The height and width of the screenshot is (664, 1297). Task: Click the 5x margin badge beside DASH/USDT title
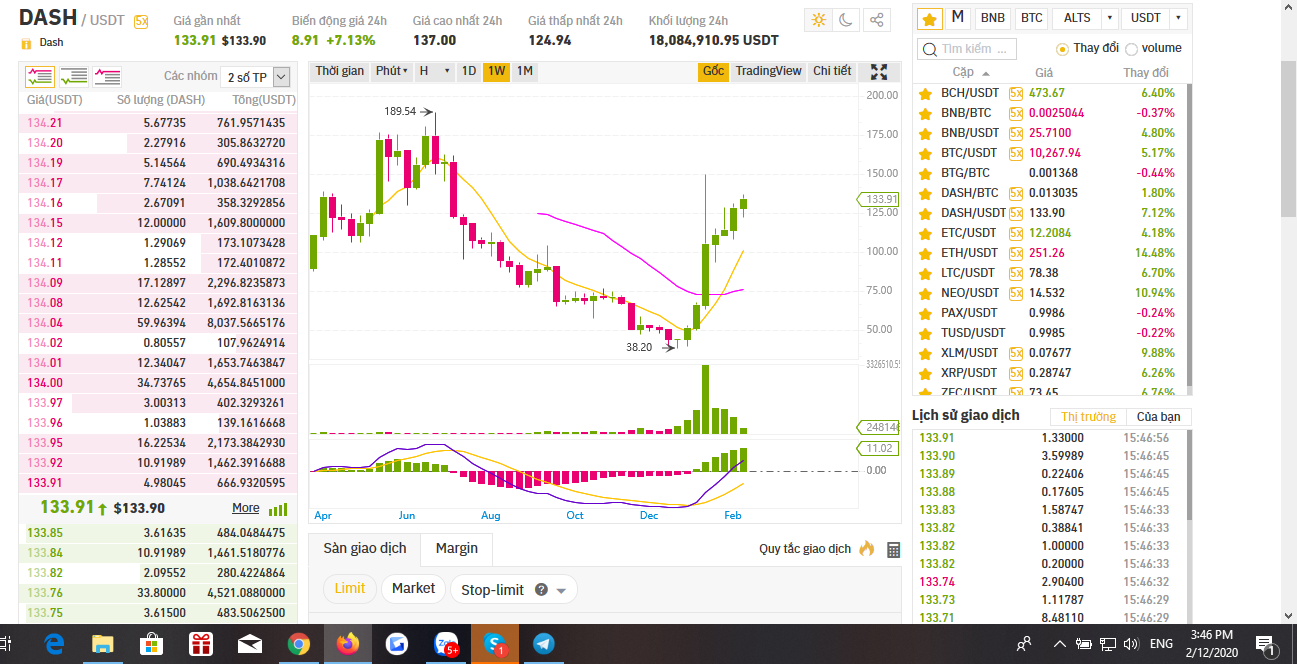[141, 21]
